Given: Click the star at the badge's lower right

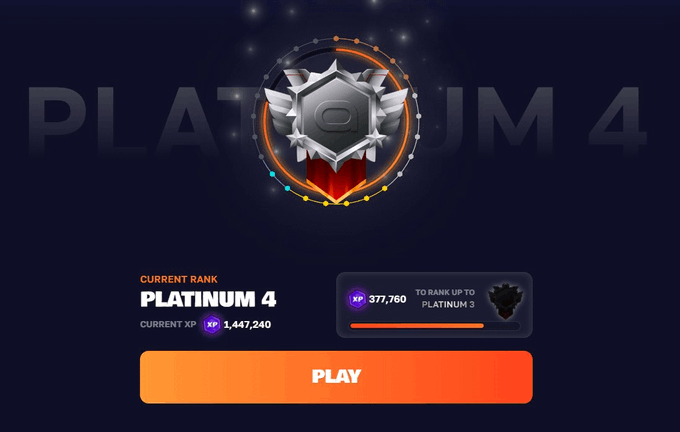Looking at the screenshot, I should pos(375,138).
